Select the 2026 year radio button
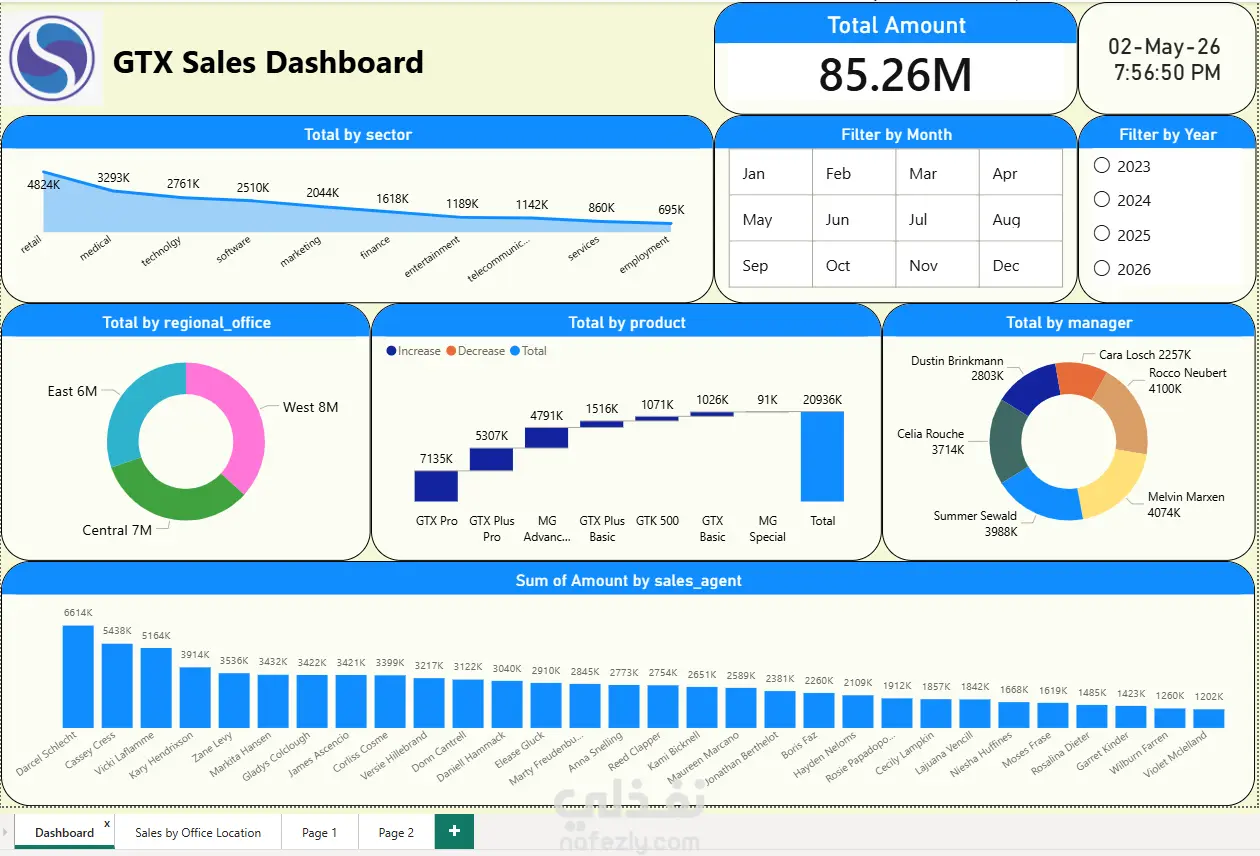Viewport: 1260px width, 856px height. click(1102, 268)
